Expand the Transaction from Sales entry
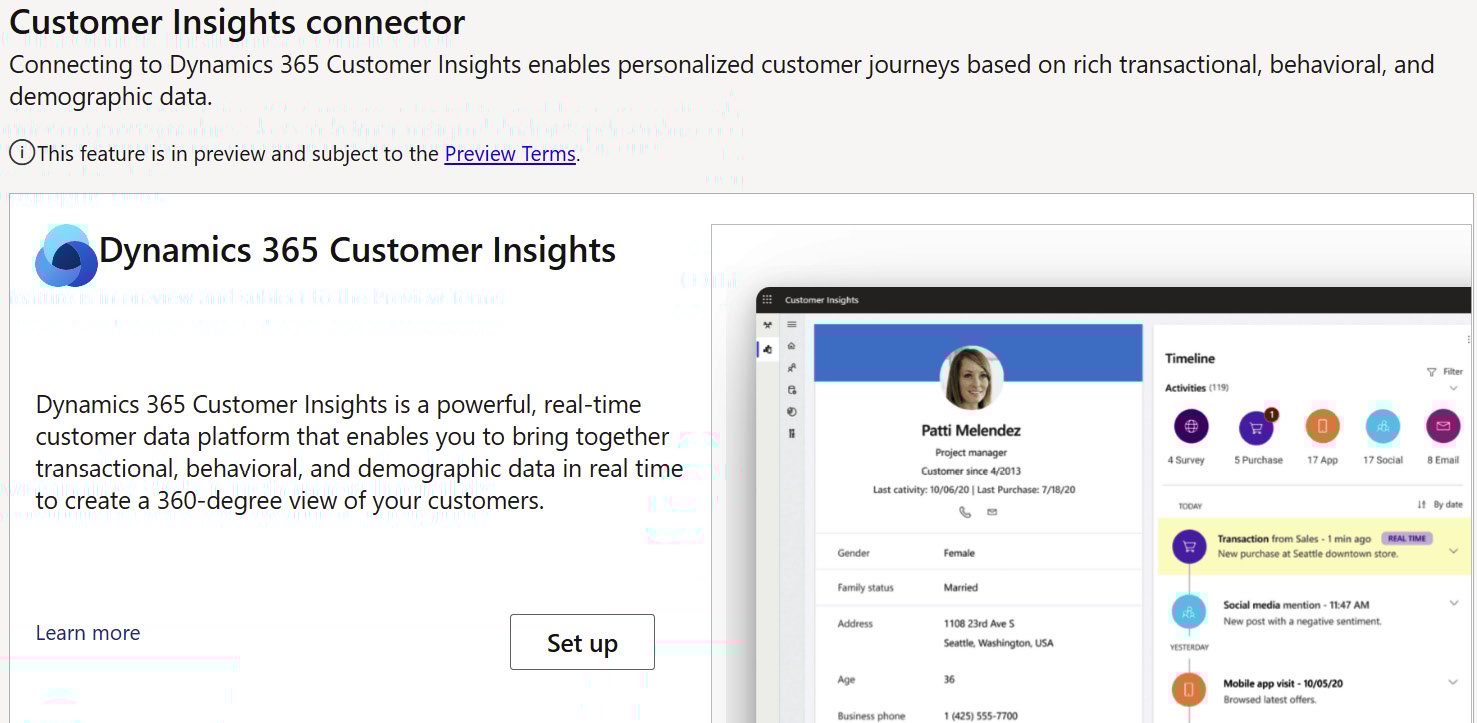1477x723 pixels. [1453, 551]
